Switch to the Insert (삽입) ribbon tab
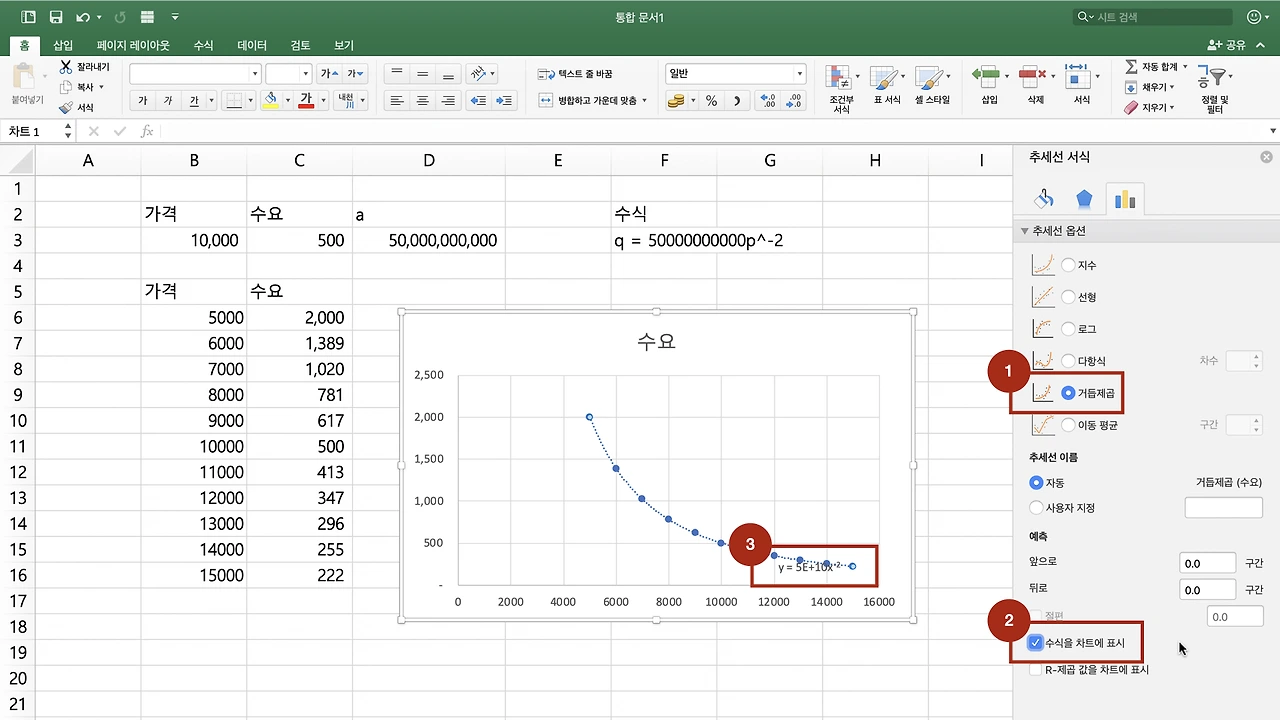 point(63,45)
